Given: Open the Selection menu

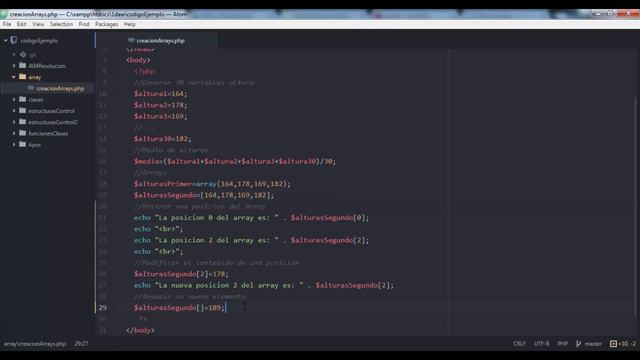Looking at the screenshot, I should (61, 24).
